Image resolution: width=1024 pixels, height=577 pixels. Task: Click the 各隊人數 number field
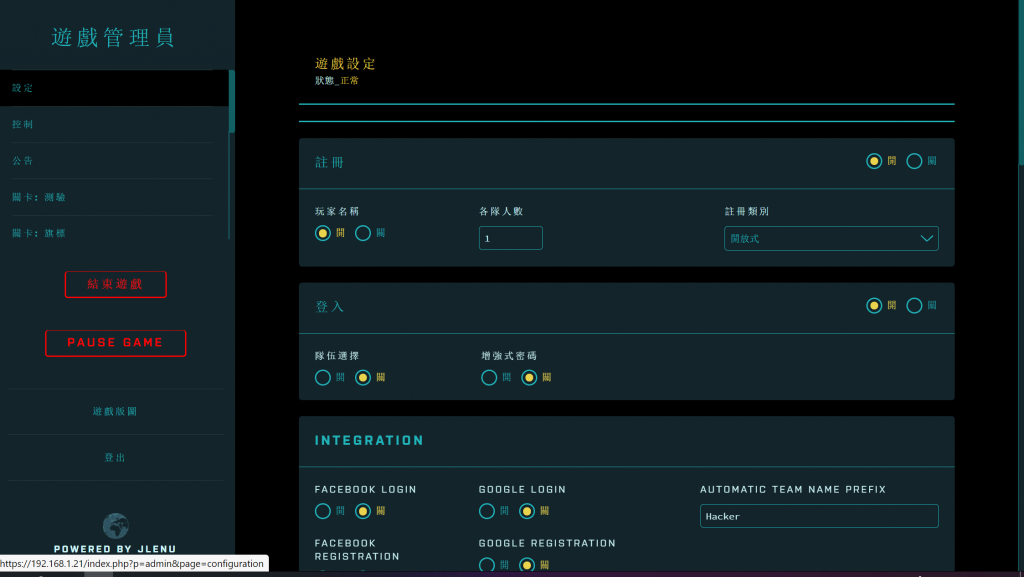coord(510,238)
